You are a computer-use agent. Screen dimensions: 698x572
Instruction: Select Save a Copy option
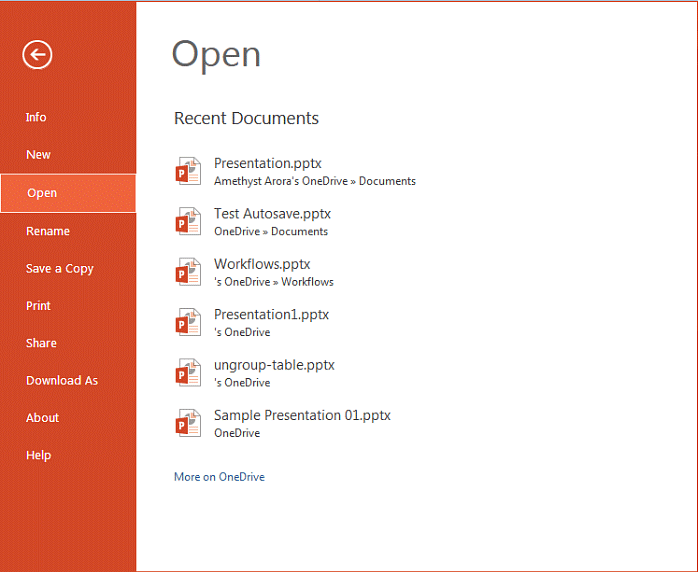[x=59, y=268]
